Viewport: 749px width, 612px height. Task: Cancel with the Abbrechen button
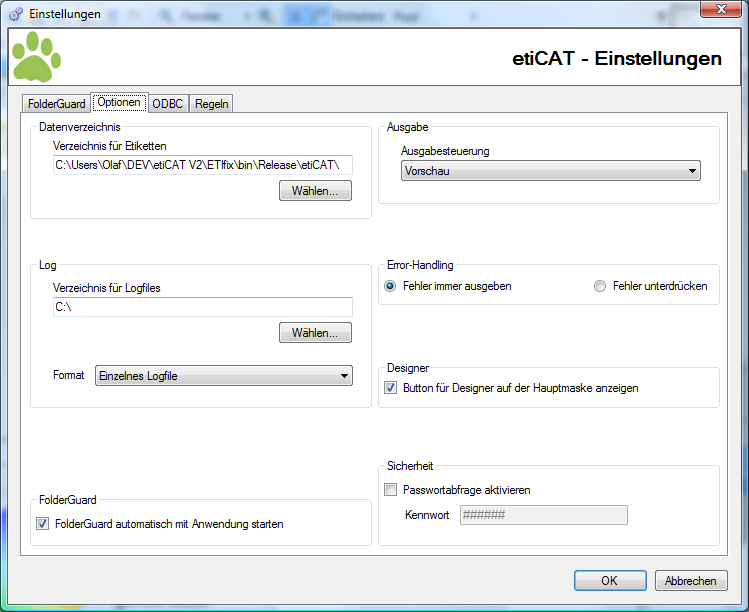tap(691, 580)
